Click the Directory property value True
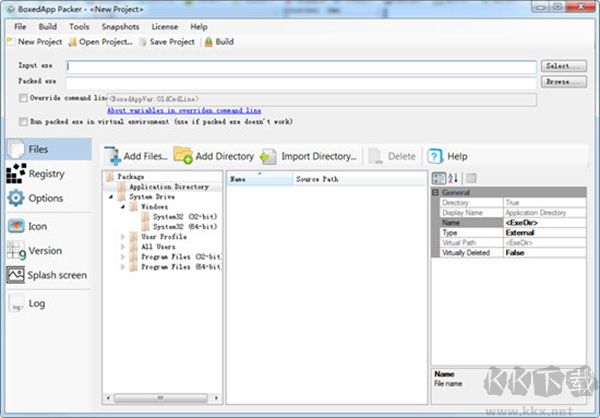The height and width of the screenshot is (418, 600). click(x=545, y=202)
